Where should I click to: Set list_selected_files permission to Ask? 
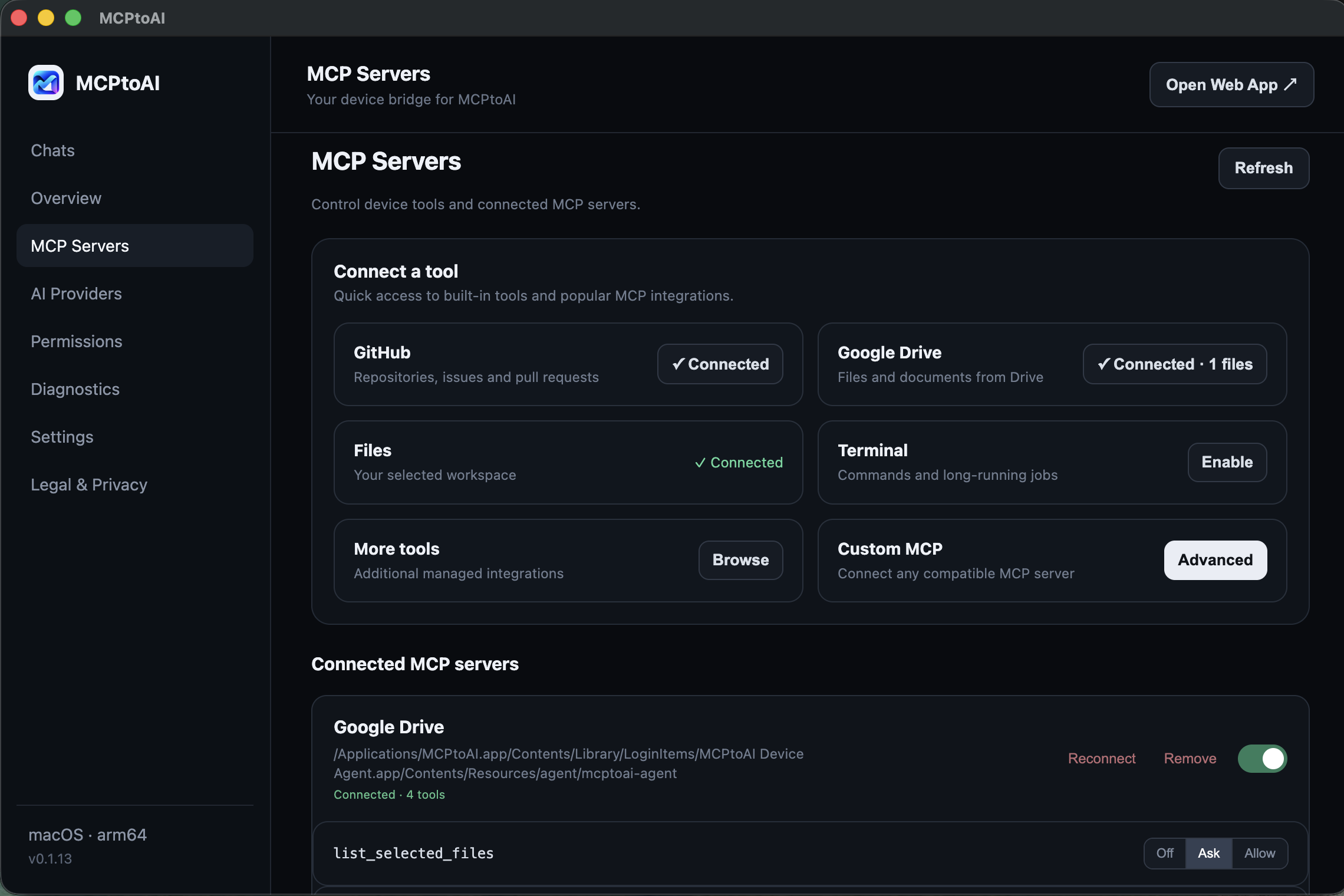point(1208,853)
